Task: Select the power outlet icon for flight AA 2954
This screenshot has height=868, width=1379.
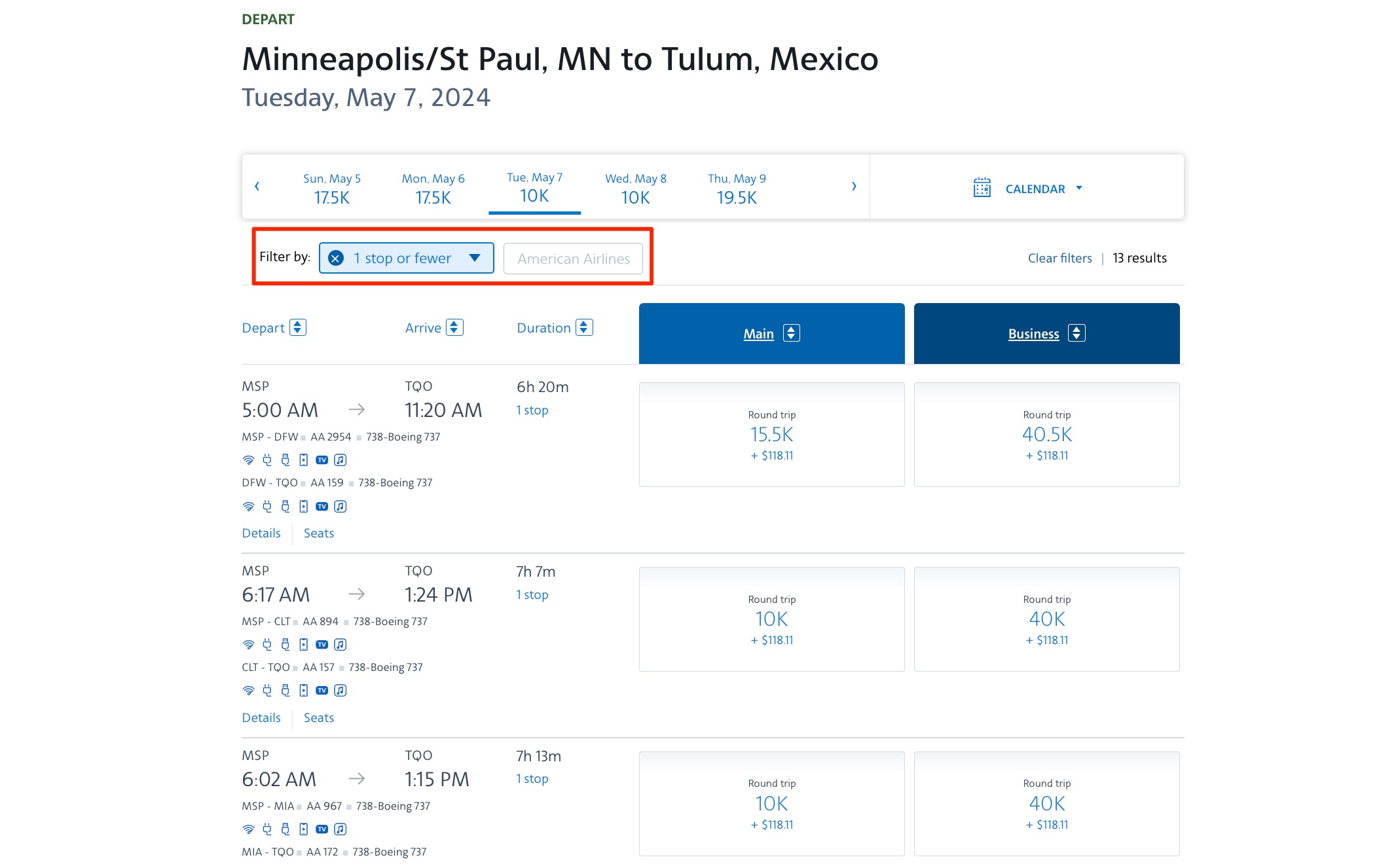Action: coord(267,460)
